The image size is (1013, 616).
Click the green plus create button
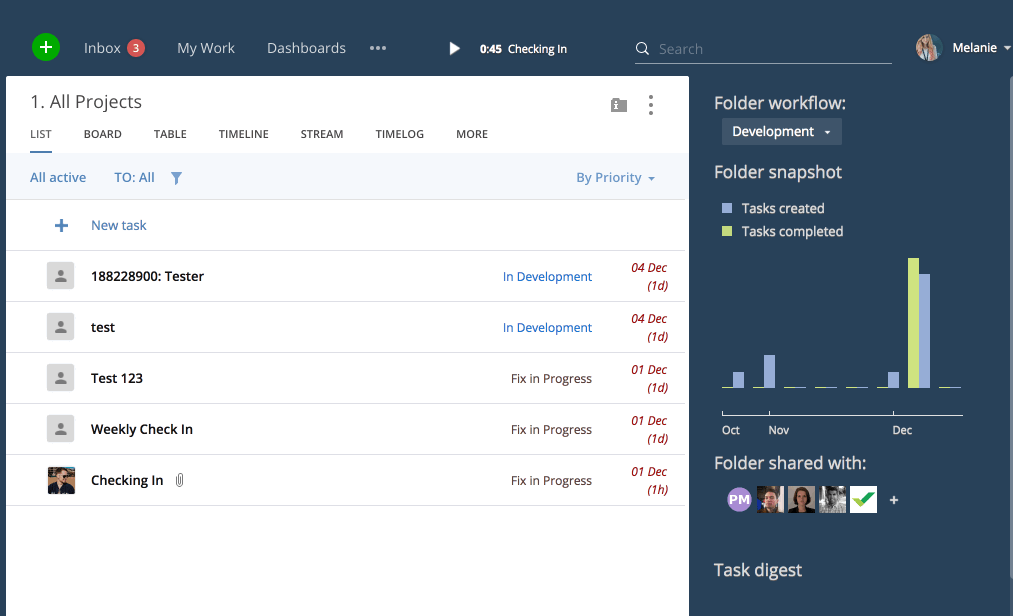point(46,47)
